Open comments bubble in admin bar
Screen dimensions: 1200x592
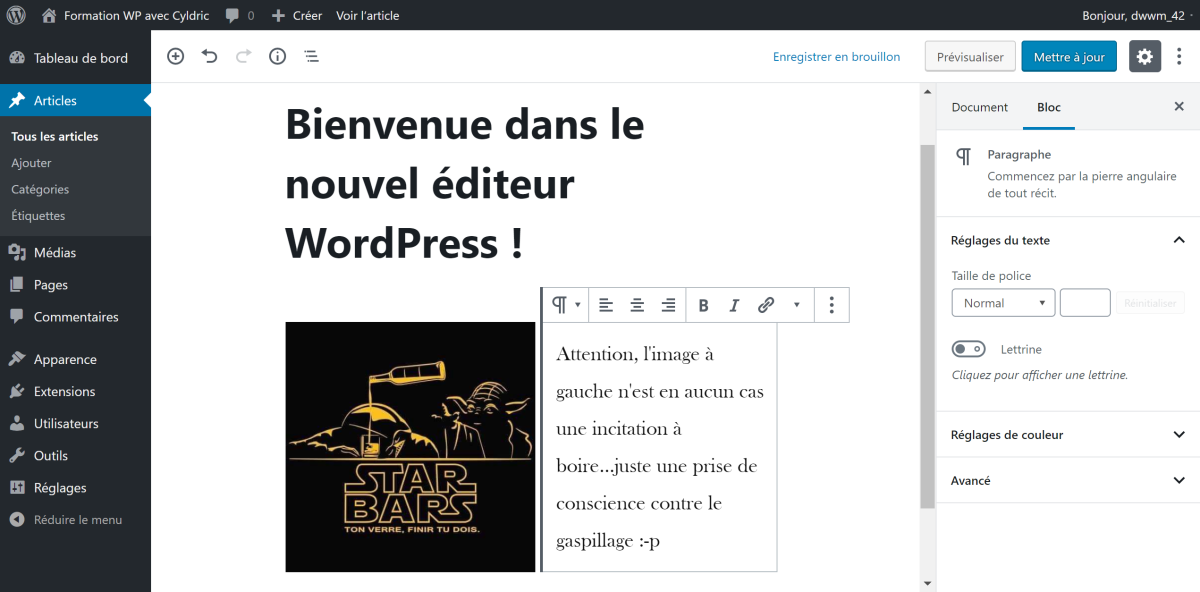[x=233, y=16]
